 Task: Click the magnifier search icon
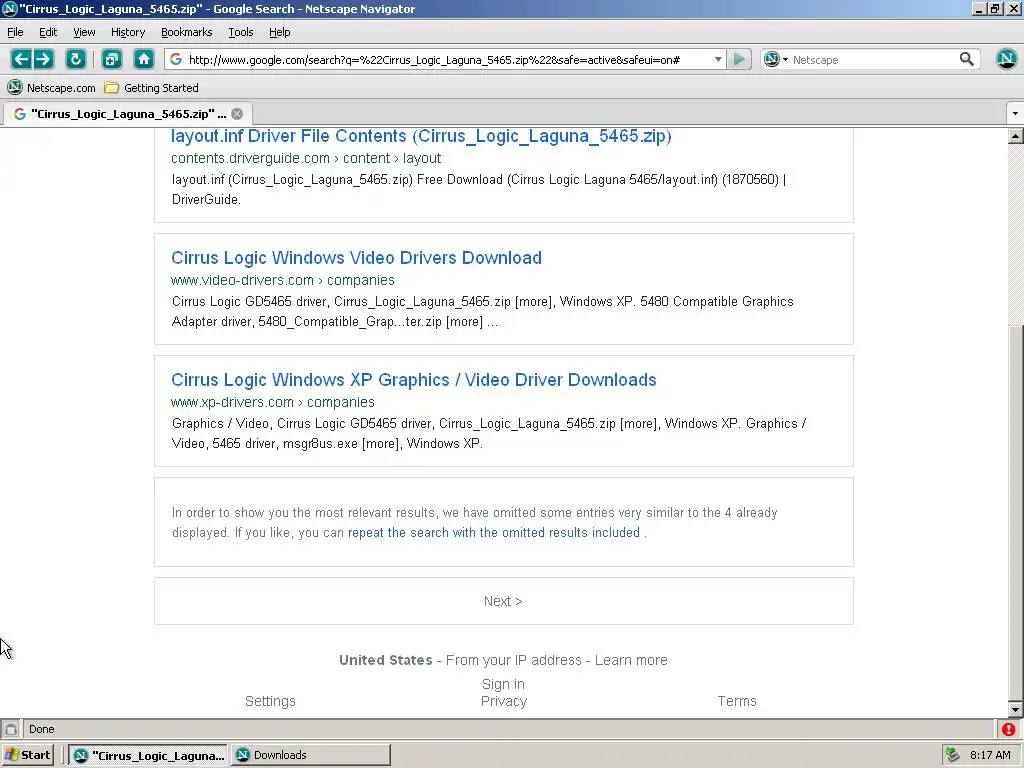(967, 59)
